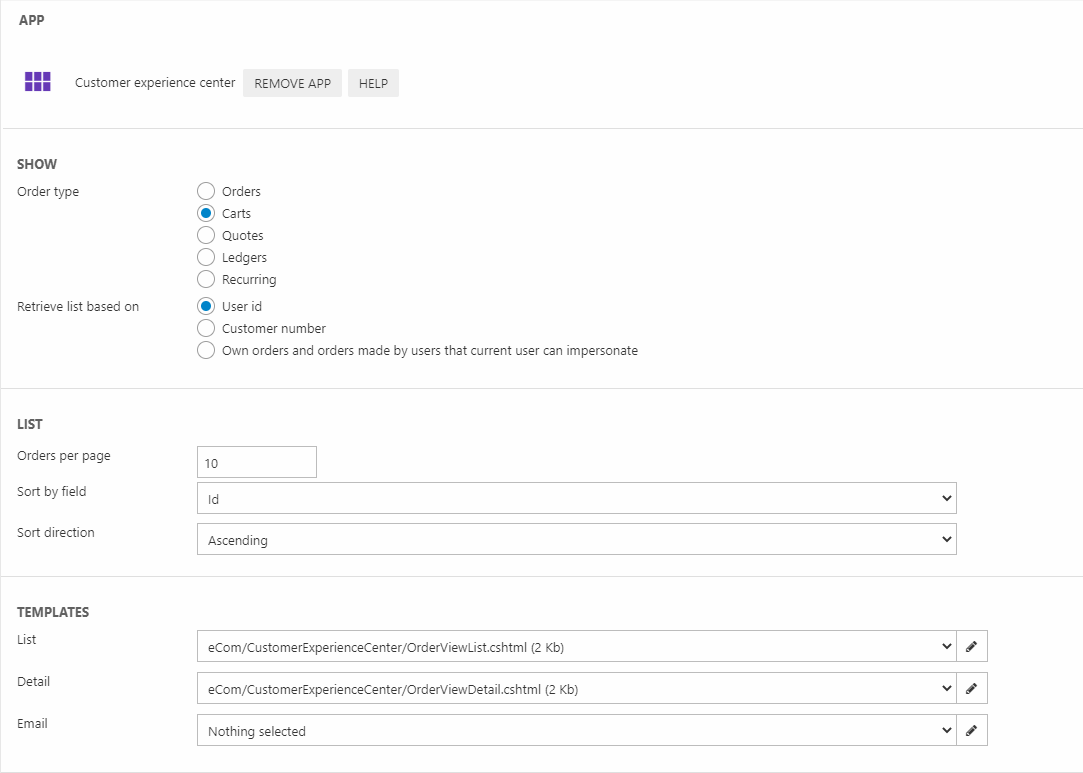Click the purple Customer experience center app icon
1083x773 pixels.
38,82
